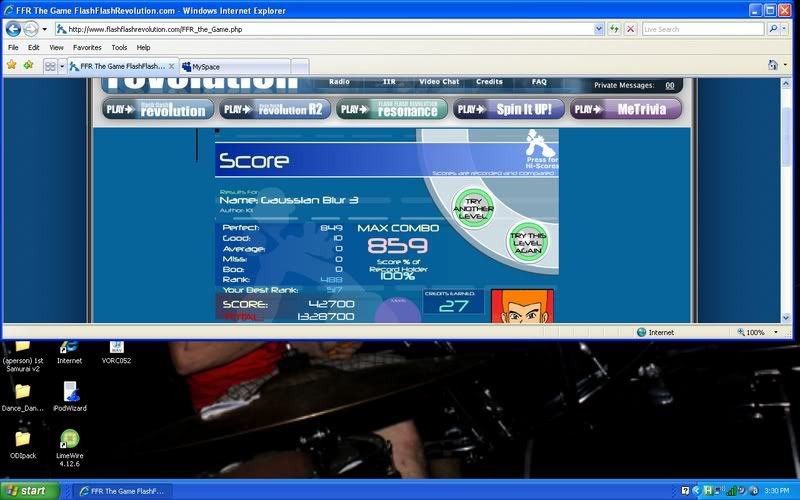Click the Windows Start button
This screenshot has height=500, width=800.
(27, 490)
